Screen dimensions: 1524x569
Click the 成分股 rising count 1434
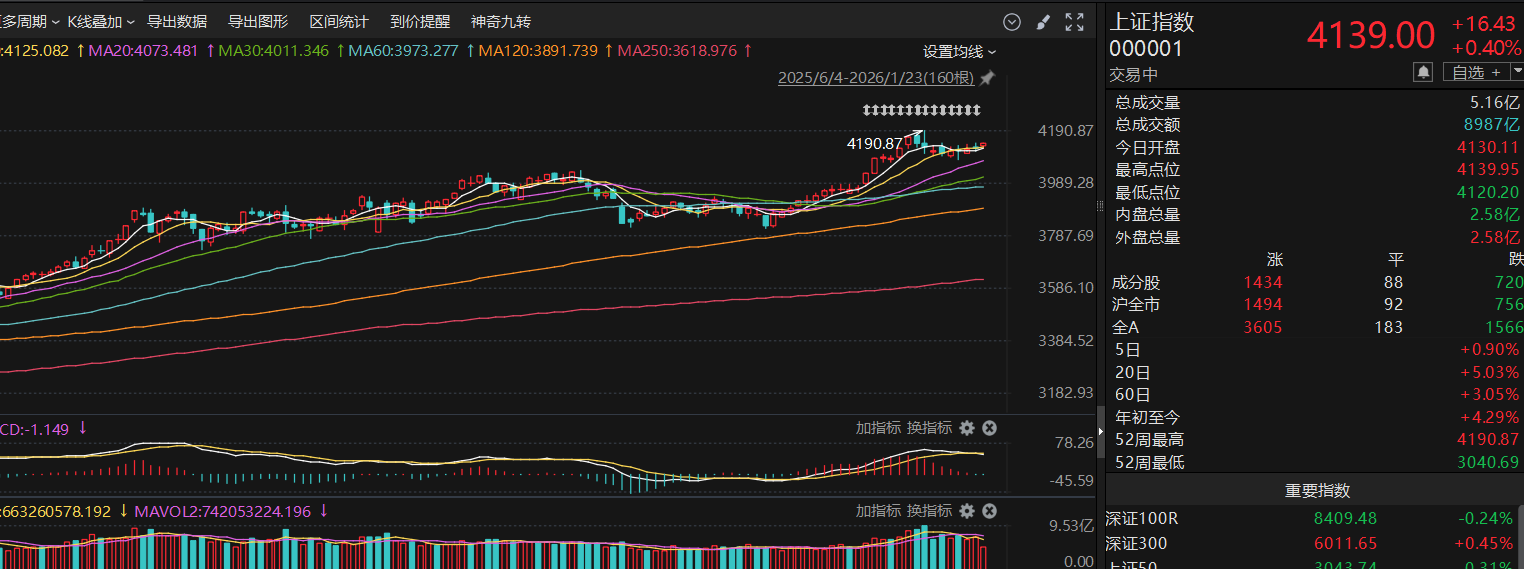(x=1263, y=283)
